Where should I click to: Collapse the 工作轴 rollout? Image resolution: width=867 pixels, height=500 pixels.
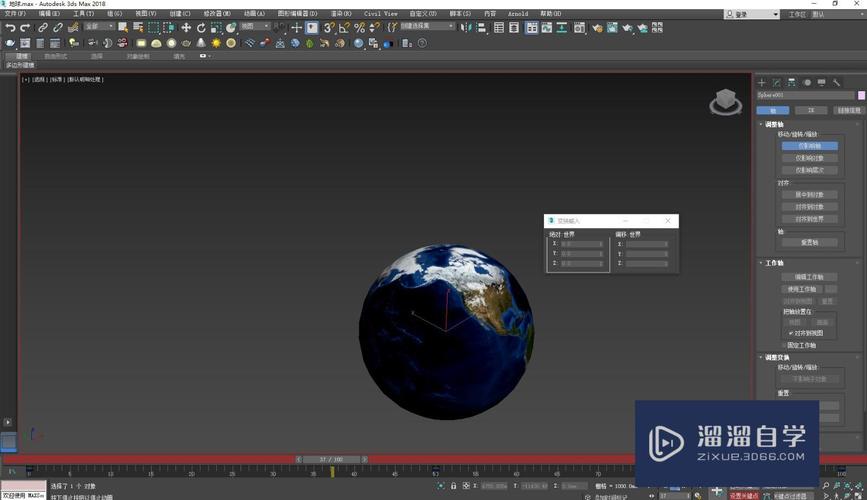774,263
